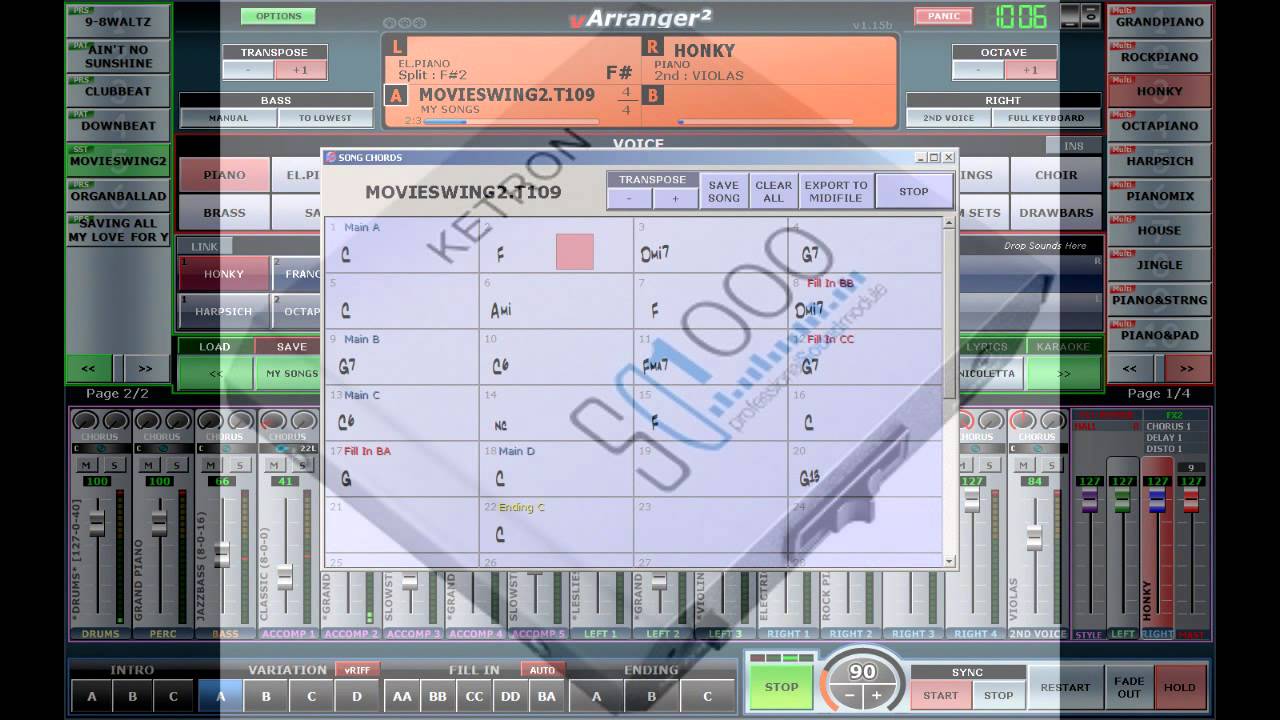The height and width of the screenshot is (720, 1280).
Task: Click left knob on PERC channel
Action: 148,421
